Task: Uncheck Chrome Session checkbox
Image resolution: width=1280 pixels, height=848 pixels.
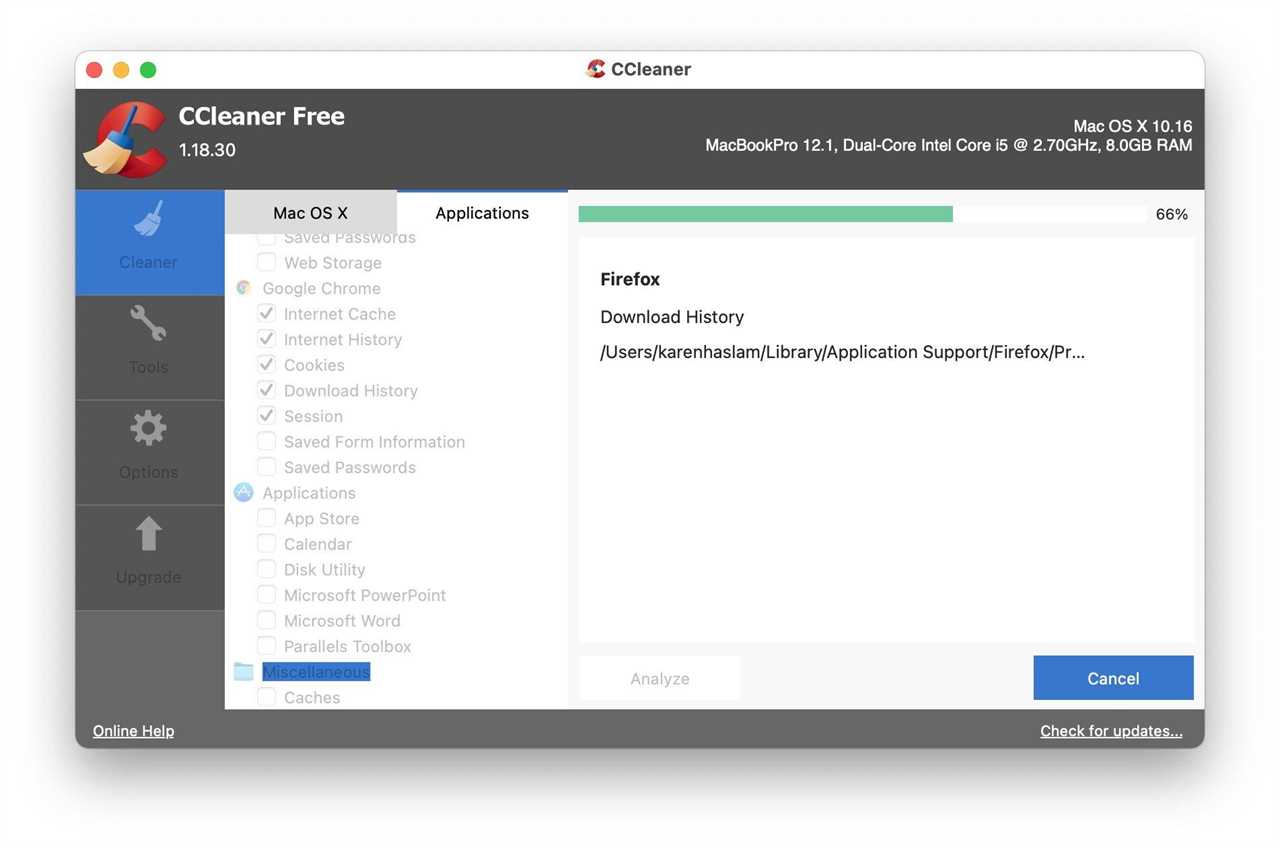Action: 266,415
